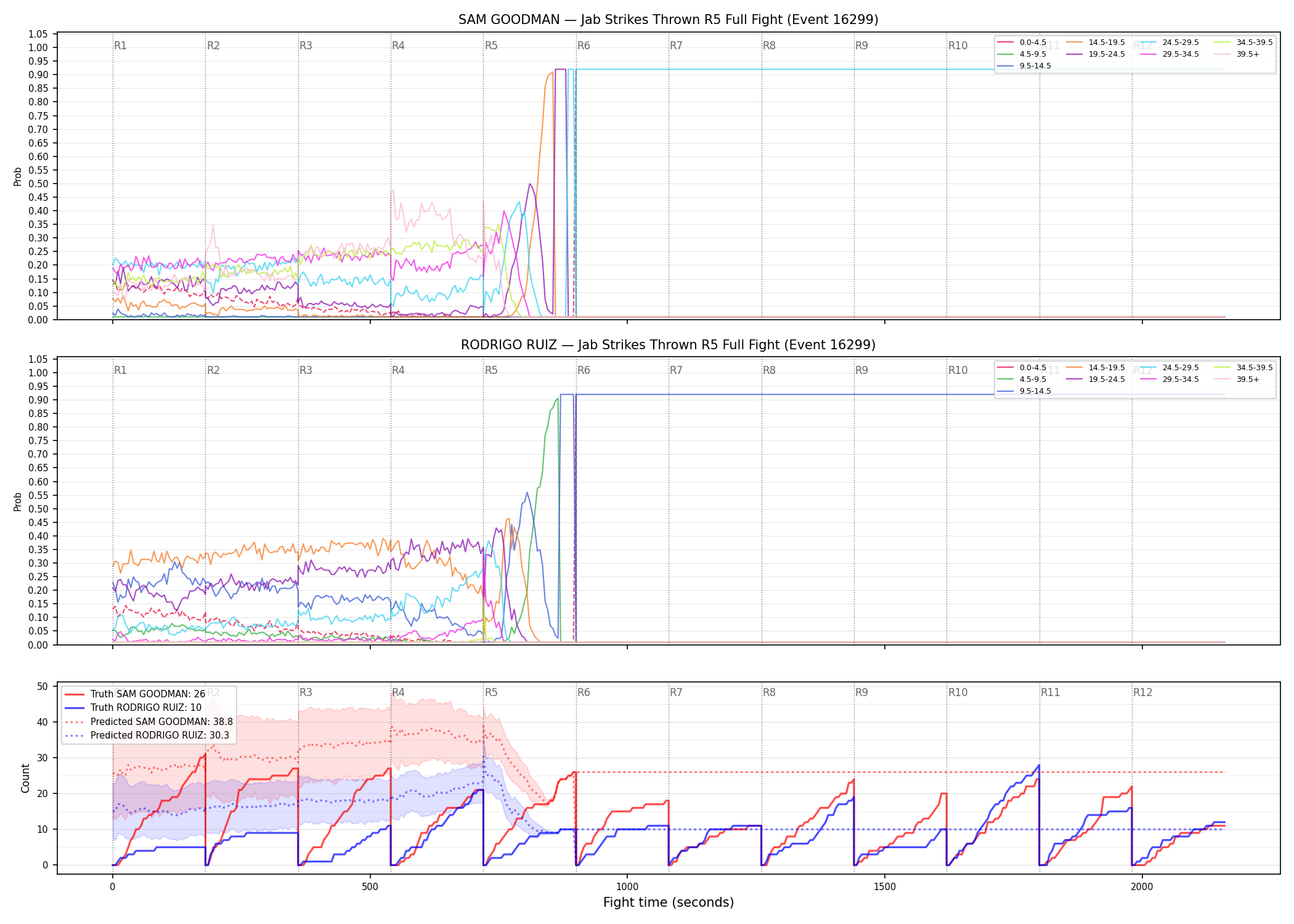The width and height of the screenshot is (1294, 924).
Task: Select '19.5-24.5' legend entry in Rodrigo Ruiz chart
Action: (x=1096, y=379)
